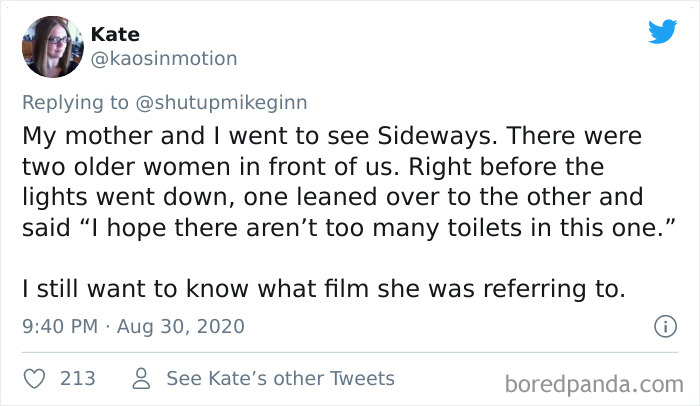Select the 213 likes count

coord(78,379)
